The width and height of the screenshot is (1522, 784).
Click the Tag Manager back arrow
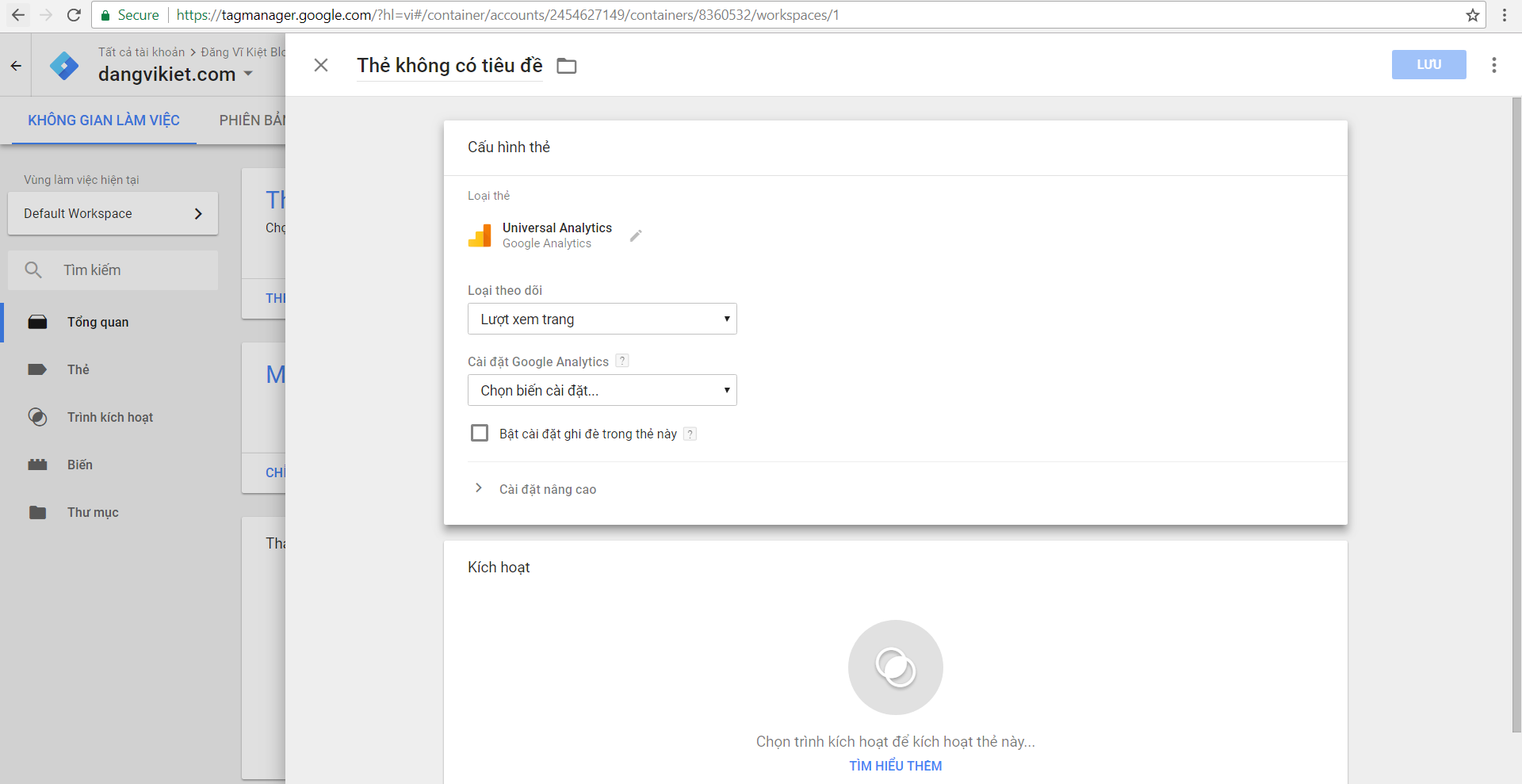[16, 66]
